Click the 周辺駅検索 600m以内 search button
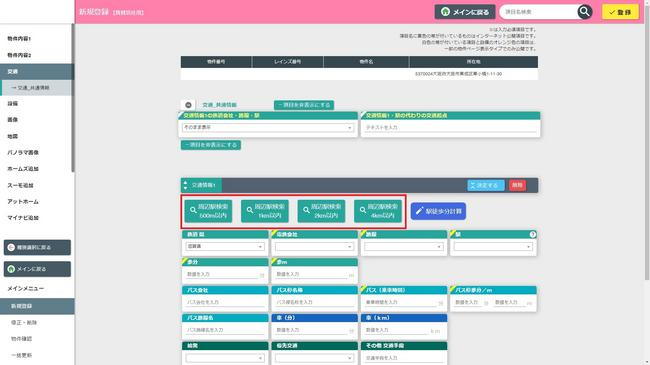 209,211
